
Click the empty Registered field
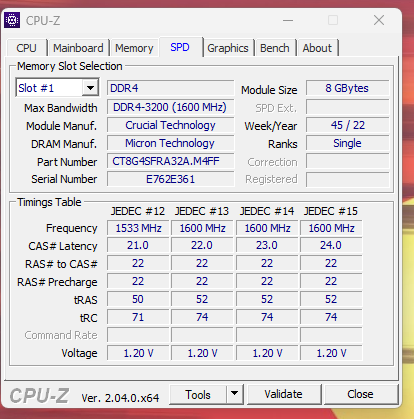pyautogui.click(x=348, y=179)
